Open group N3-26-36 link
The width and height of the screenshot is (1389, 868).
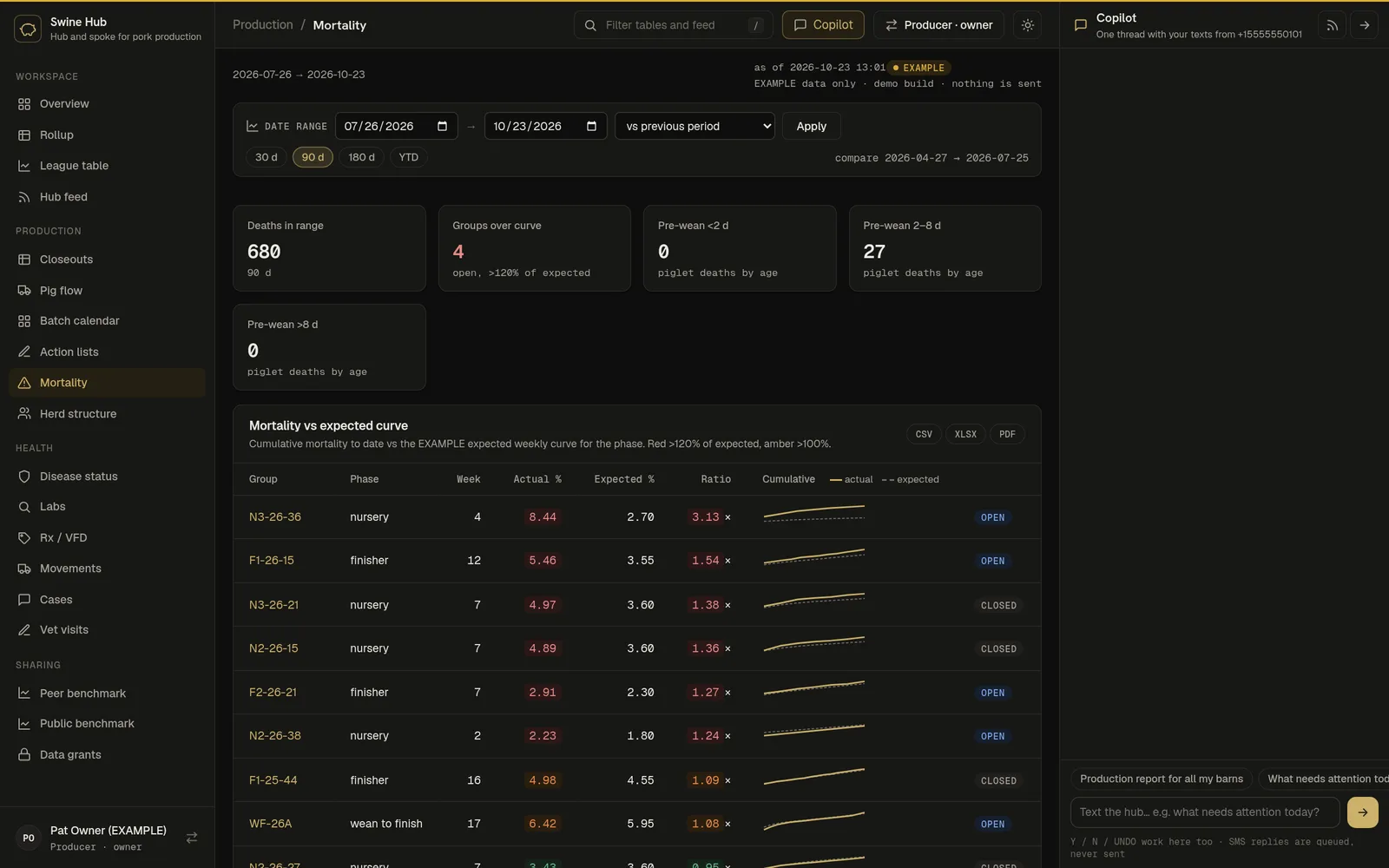click(x=275, y=517)
